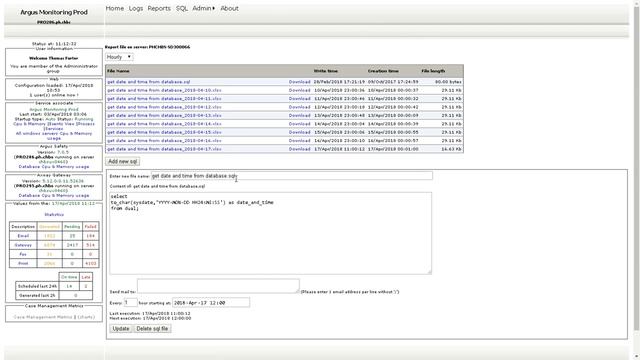This screenshot has height=360, width=640.
Task: Open All windows servers Cpu & Memory usage link
Action: pyautogui.click(x=54, y=136)
